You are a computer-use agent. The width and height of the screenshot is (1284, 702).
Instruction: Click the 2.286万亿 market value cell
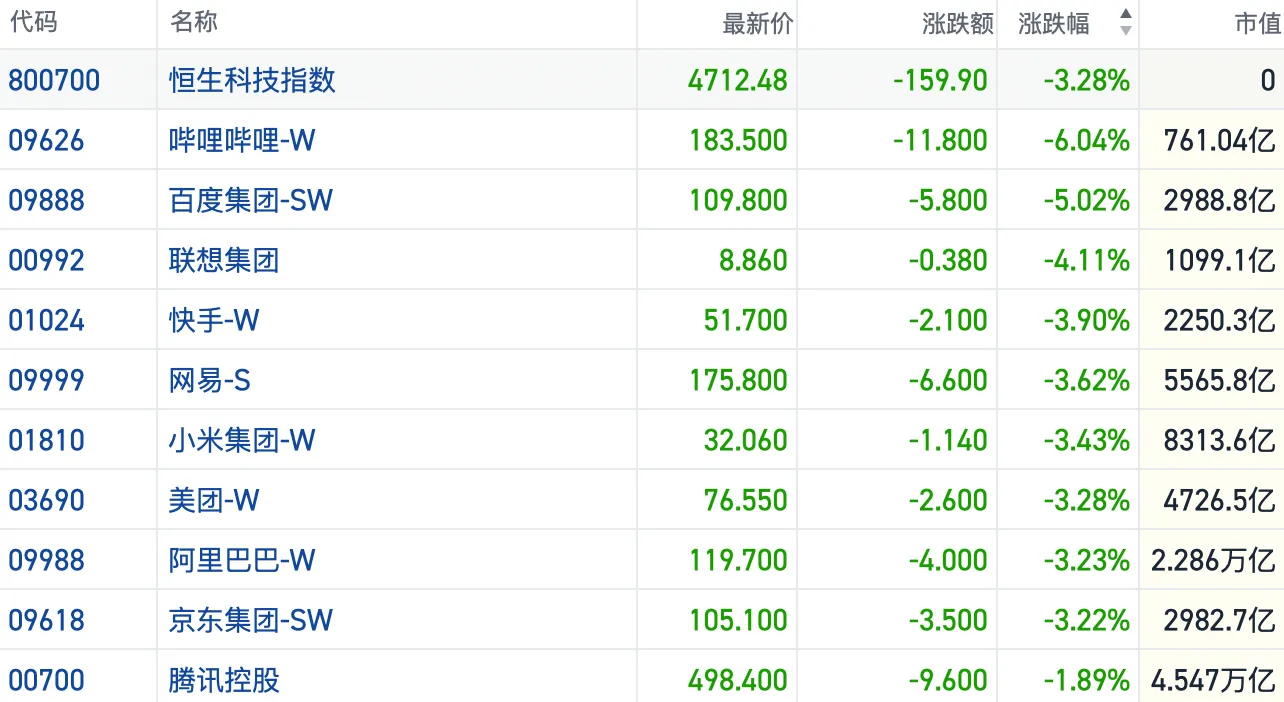[x=1213, y=560]
